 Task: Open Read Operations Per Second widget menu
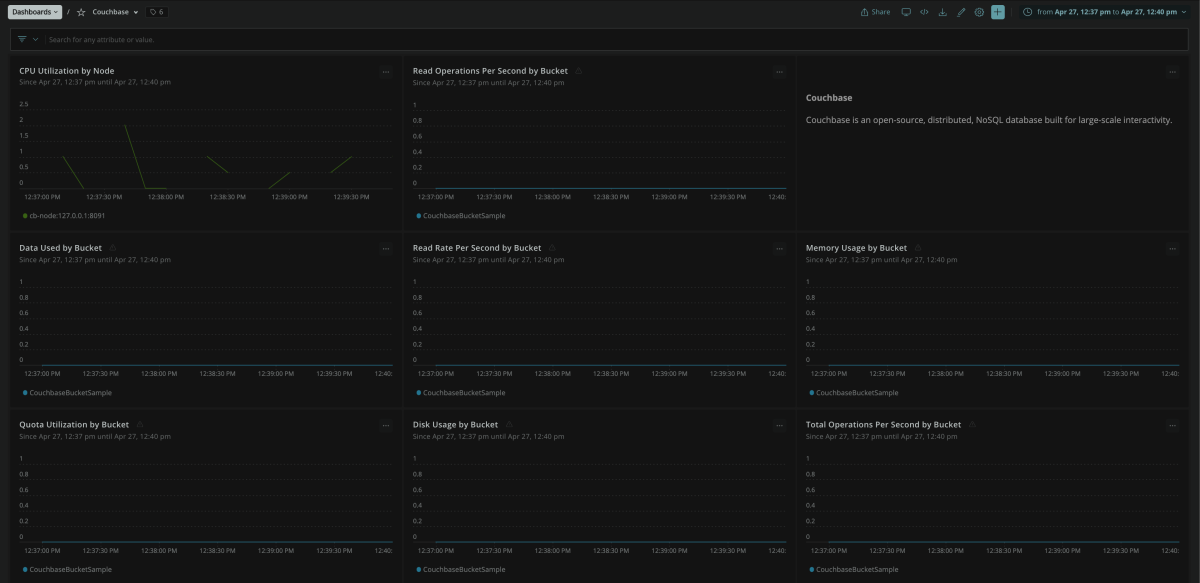[779, 72]
